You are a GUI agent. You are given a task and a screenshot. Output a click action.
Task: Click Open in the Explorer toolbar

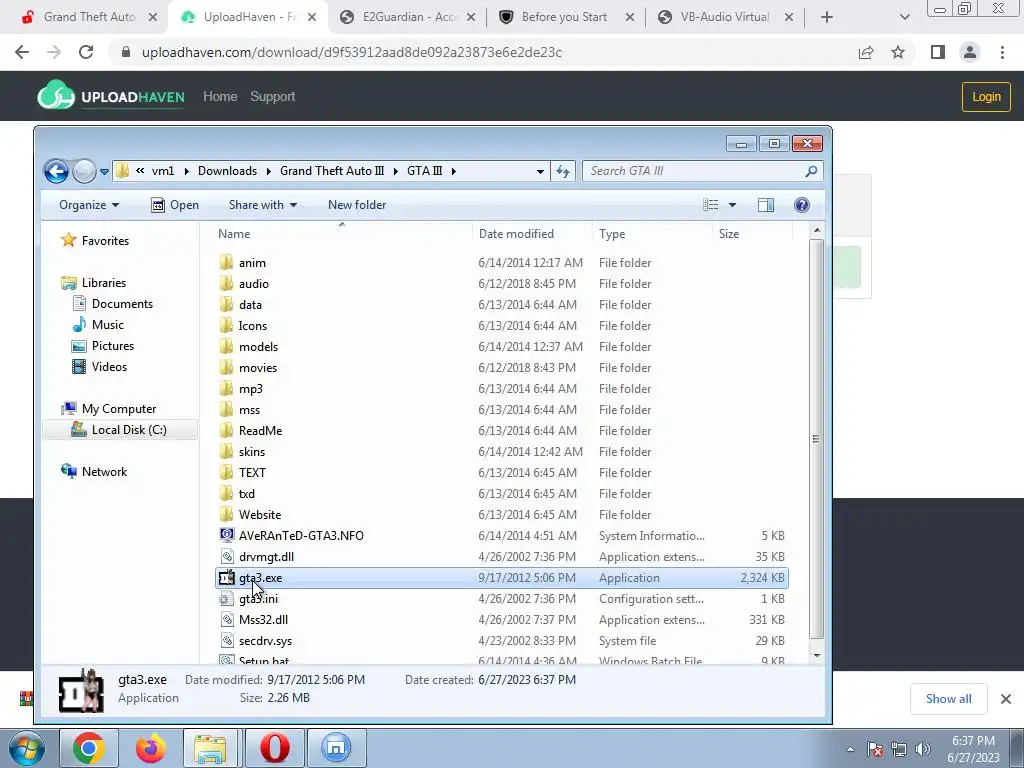[x=175, y=205]
